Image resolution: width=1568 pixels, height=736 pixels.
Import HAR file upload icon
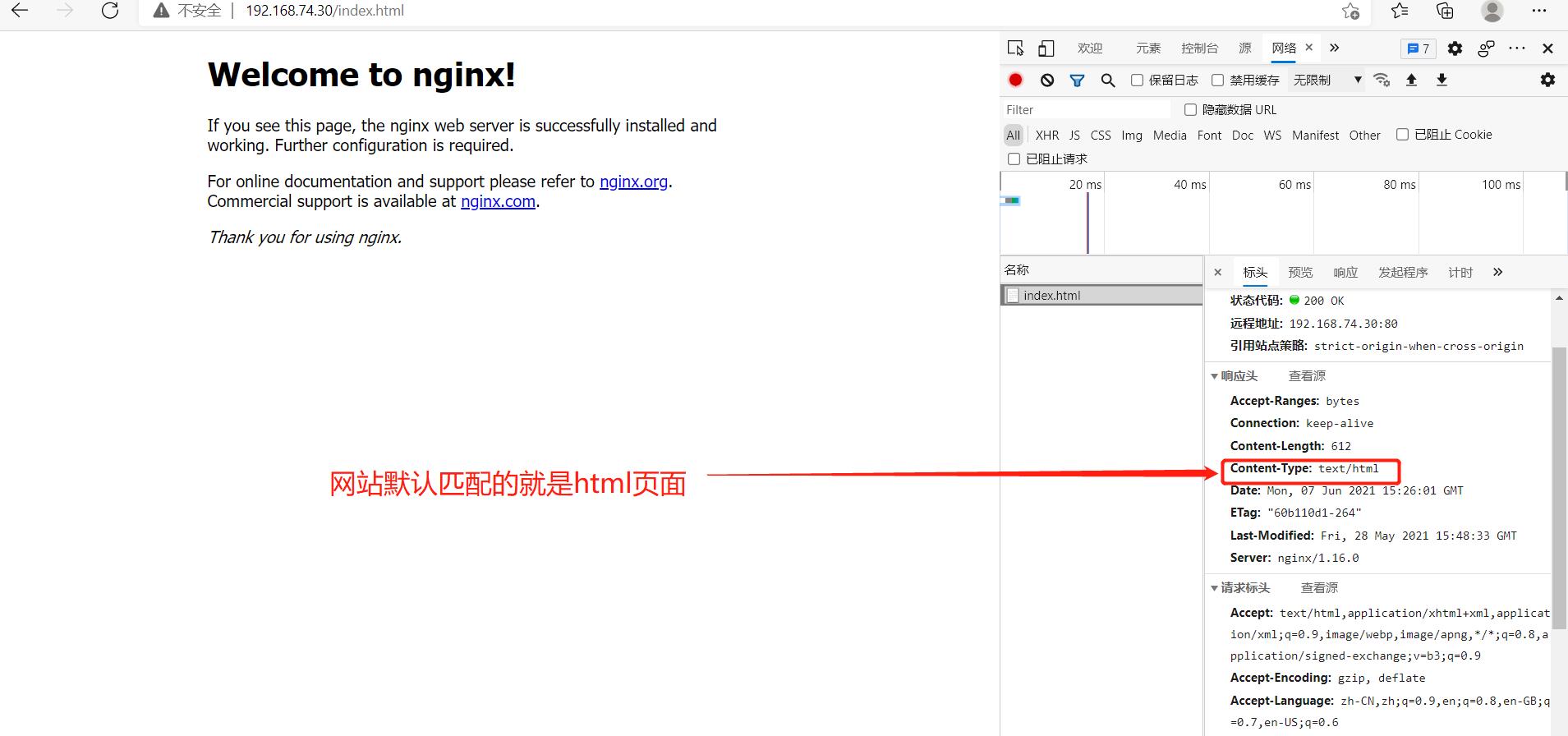click(x=1411, y=80)
